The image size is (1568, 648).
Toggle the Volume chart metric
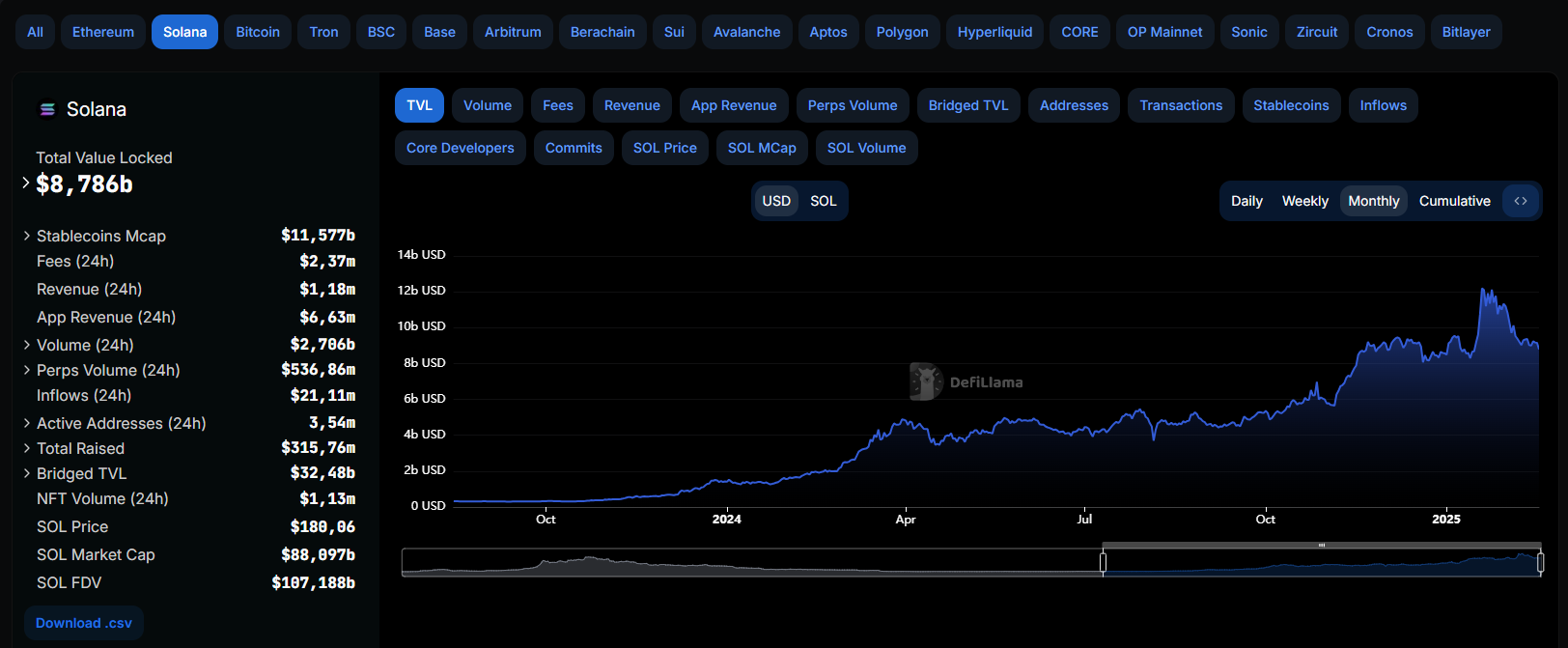click(488, 105)
